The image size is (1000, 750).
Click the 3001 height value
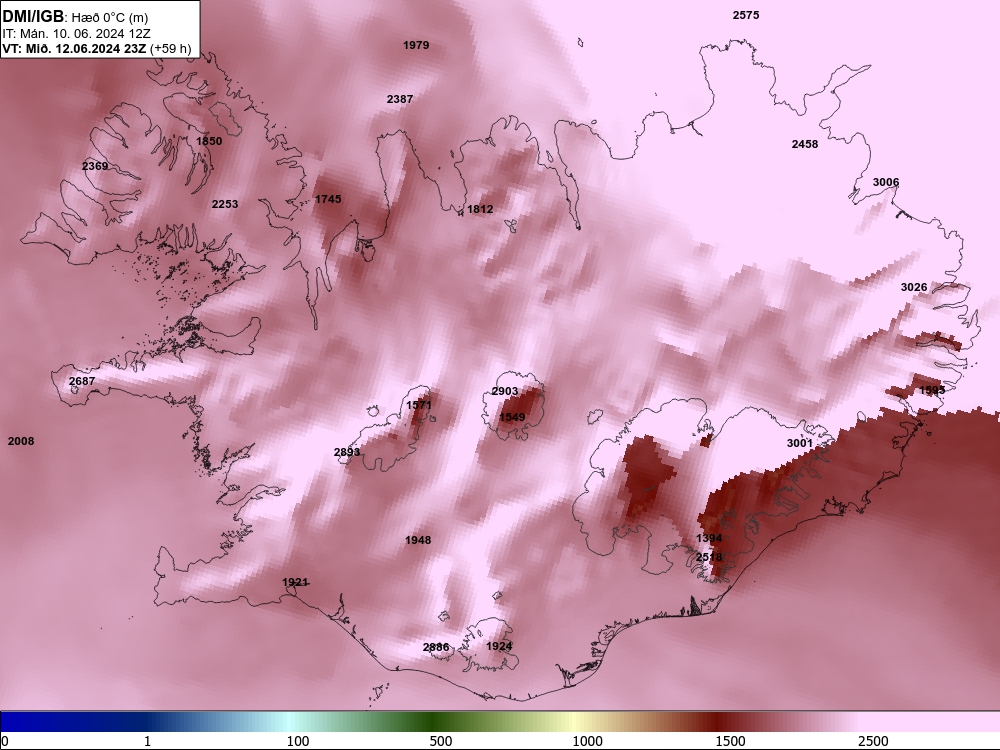pos(800,443)
